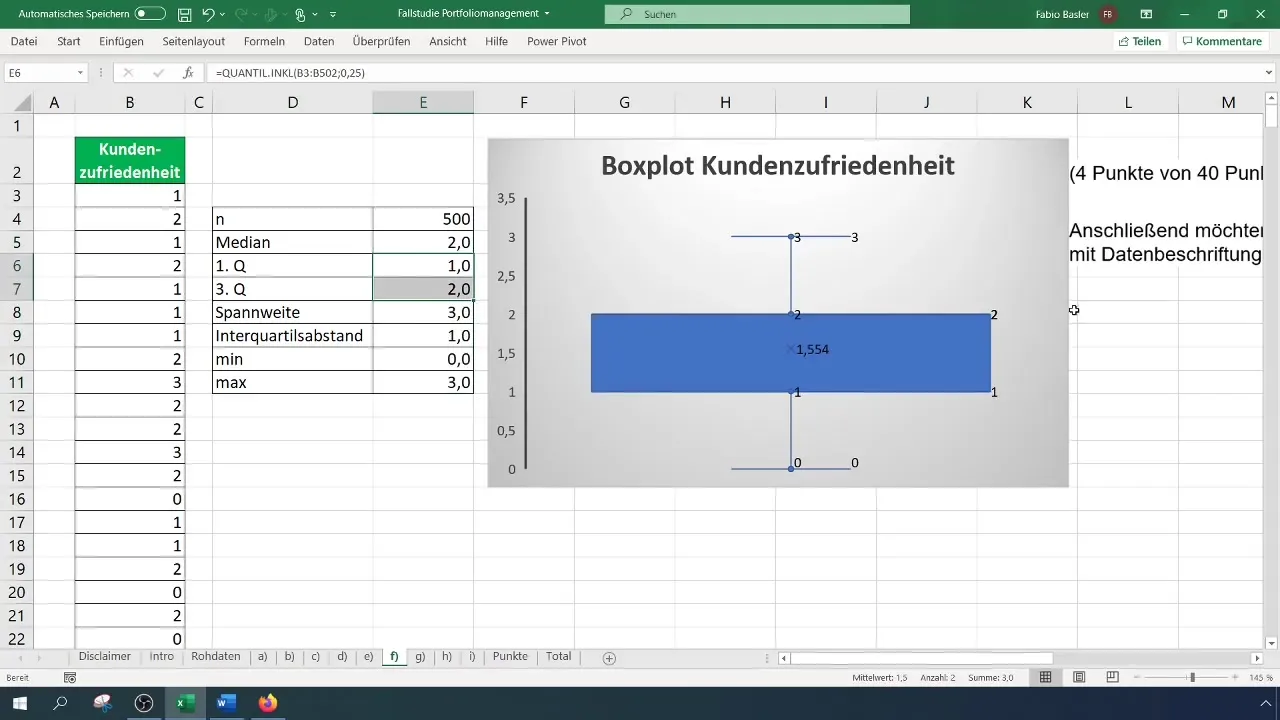1280x720 pixels.
Task: Click the Suchen search box
Action: [x=757, y=14]
